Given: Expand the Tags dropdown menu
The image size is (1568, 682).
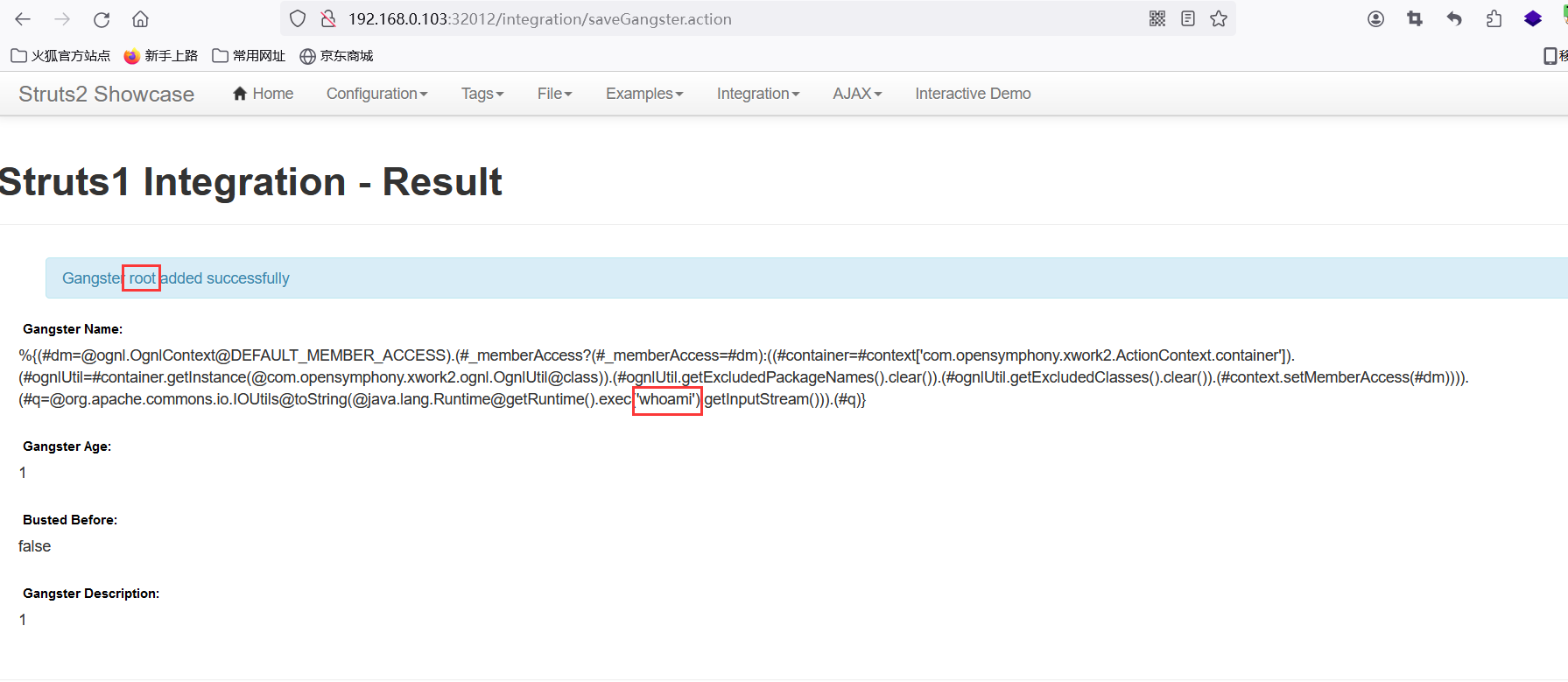Looking at the screenshot, I should pos(482,94).
